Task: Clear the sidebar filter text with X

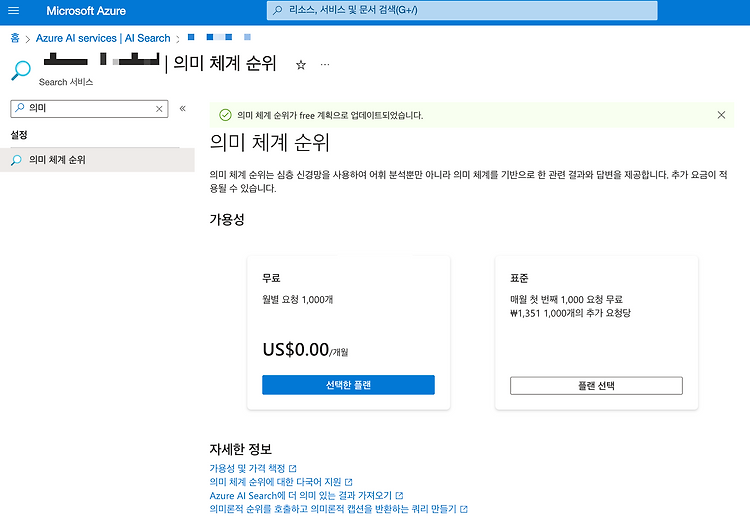Action: coord(159,109)
